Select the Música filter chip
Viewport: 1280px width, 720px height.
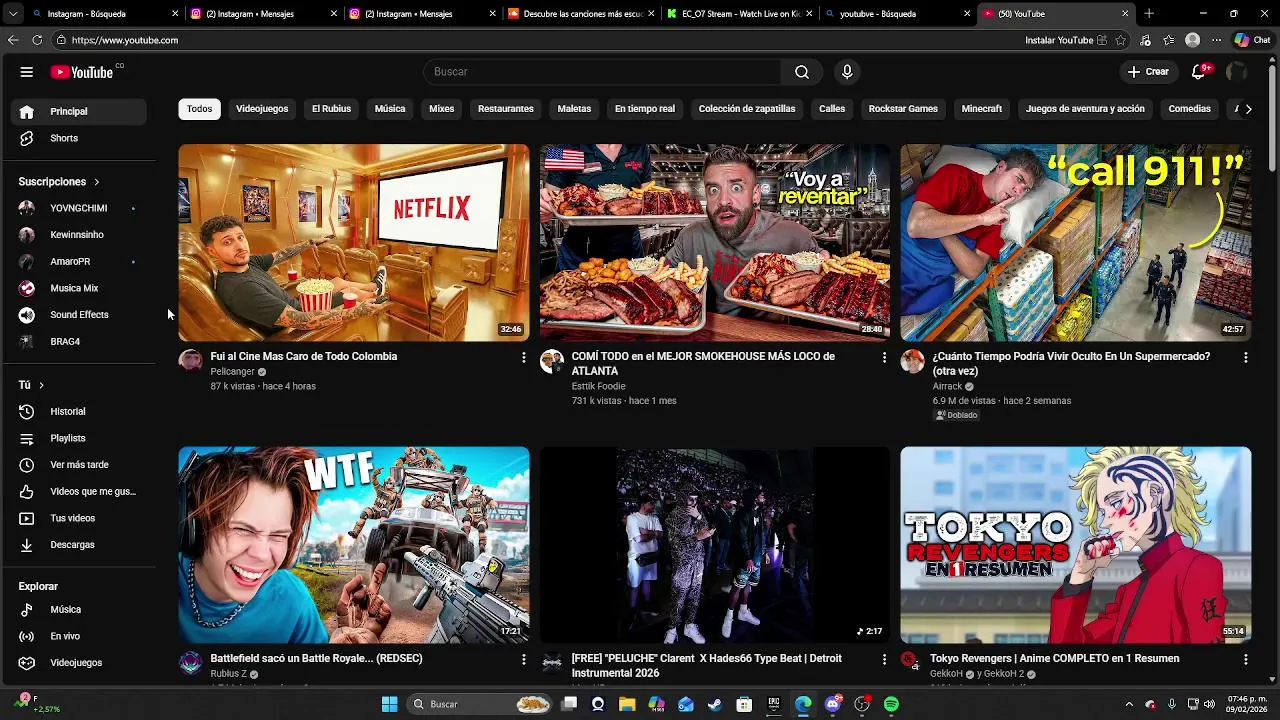coord(390,109)
